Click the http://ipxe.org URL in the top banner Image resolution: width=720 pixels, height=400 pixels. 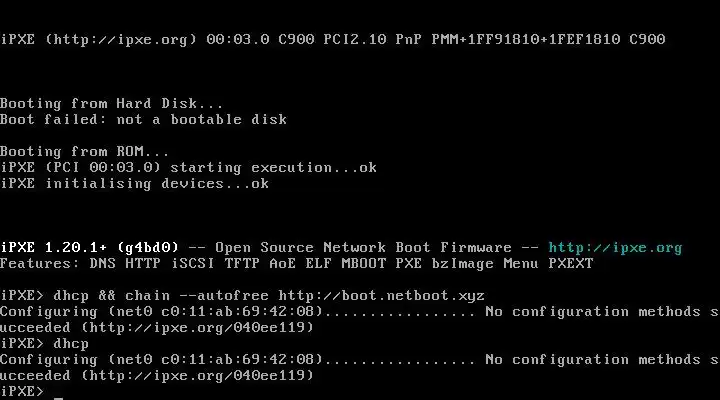[x=121, y=40]
